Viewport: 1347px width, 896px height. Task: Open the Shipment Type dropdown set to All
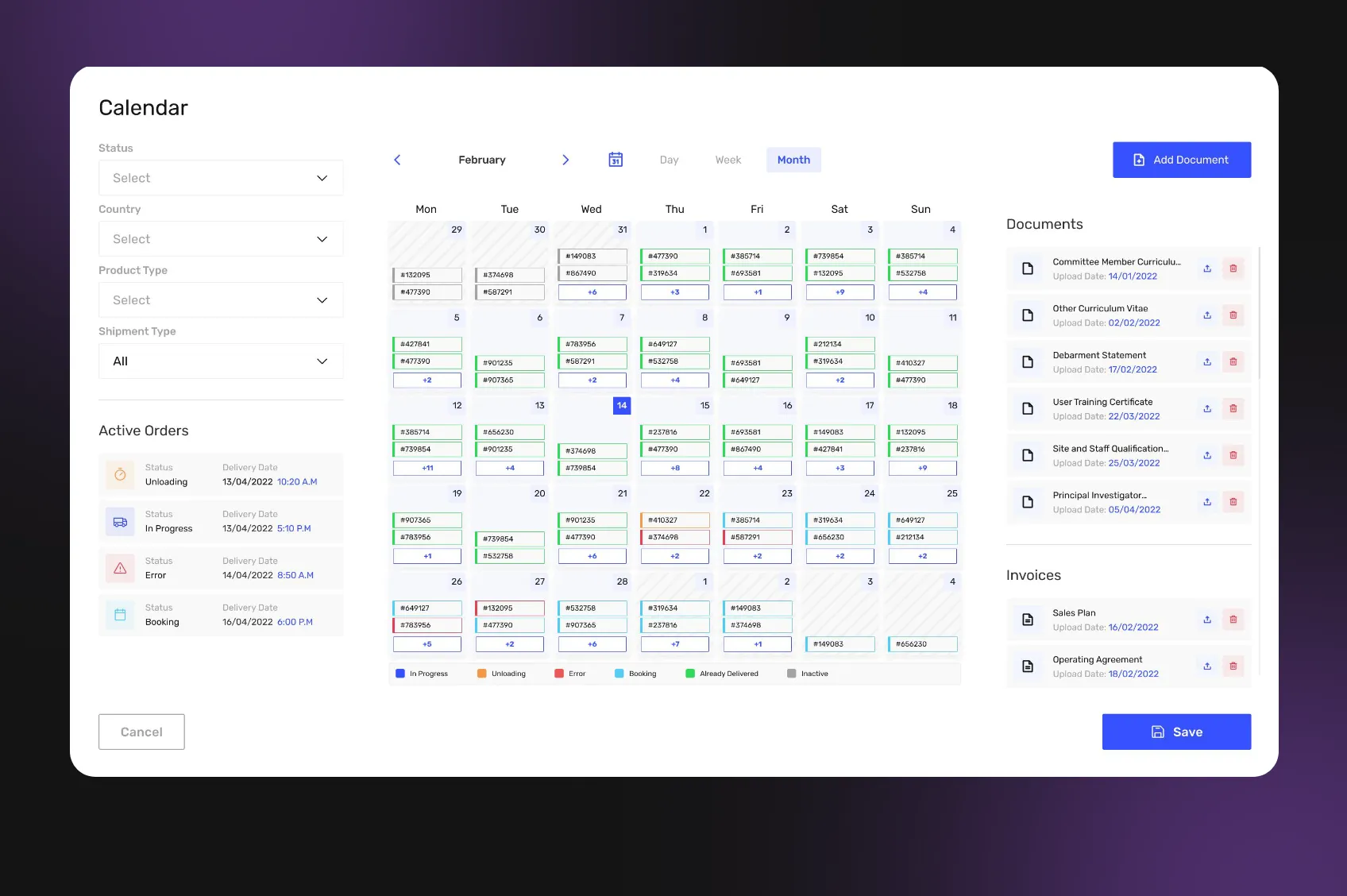coord(221,361)
